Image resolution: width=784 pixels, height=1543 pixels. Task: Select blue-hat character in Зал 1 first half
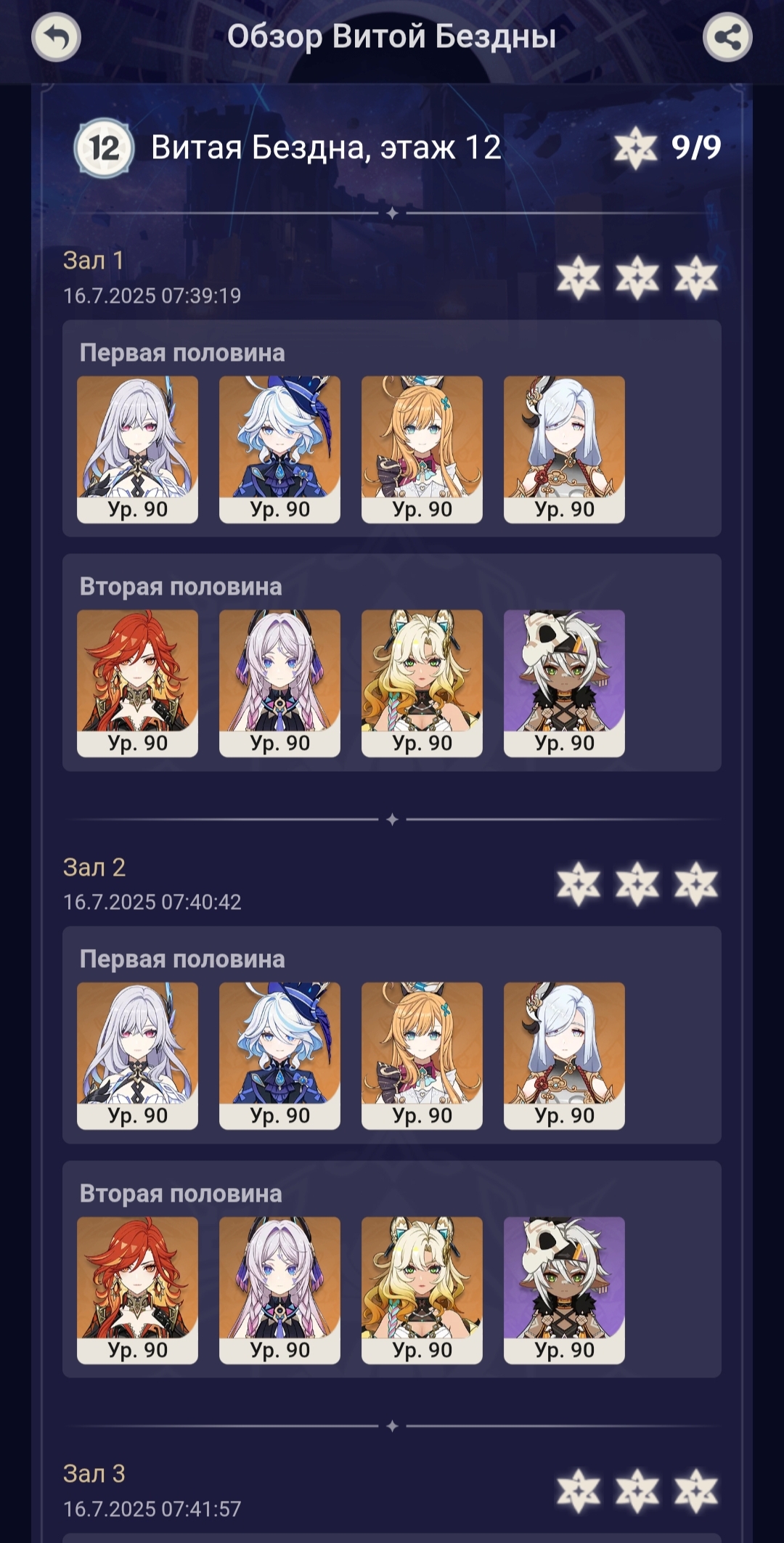click(x=279, y=449)
